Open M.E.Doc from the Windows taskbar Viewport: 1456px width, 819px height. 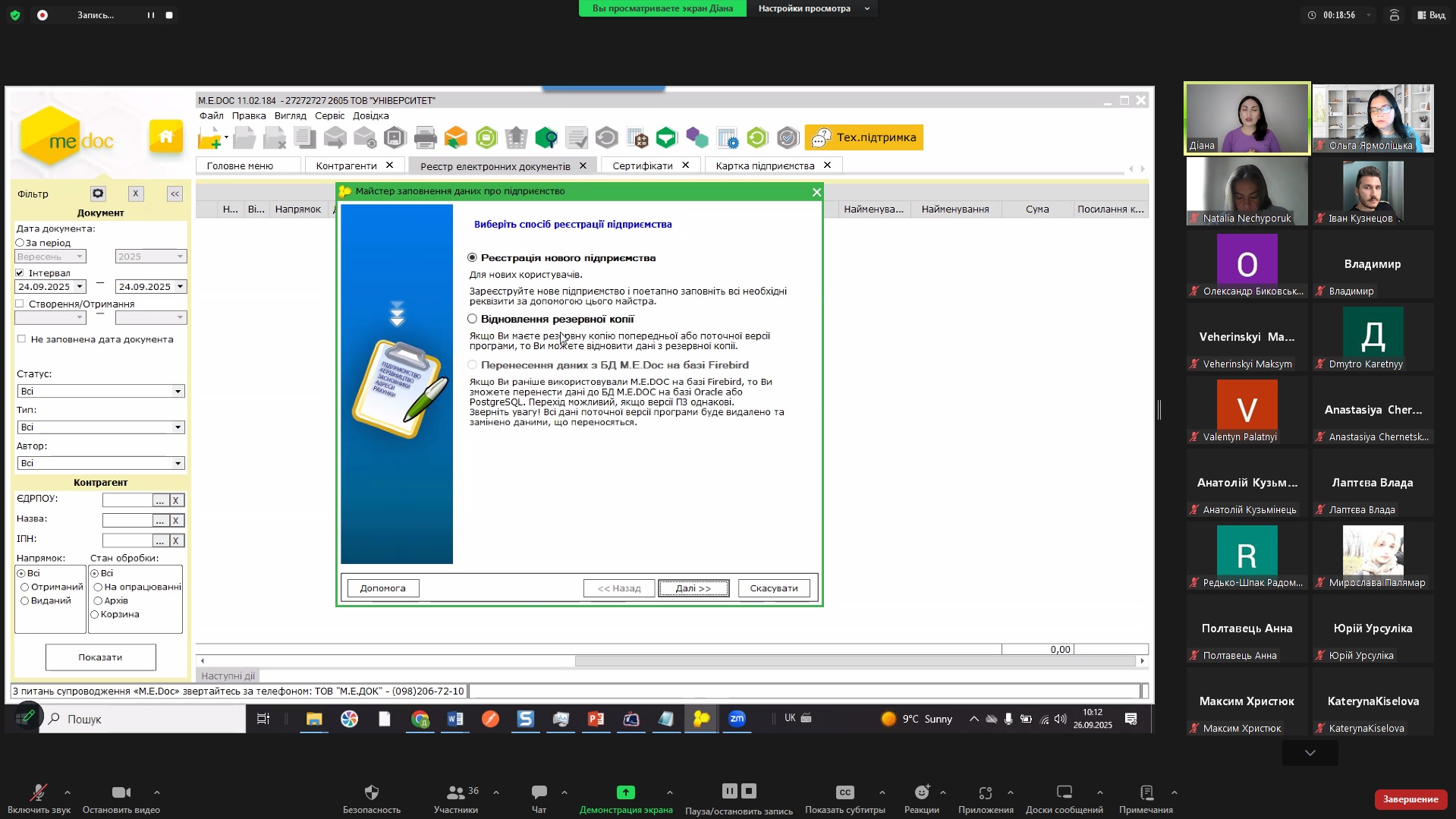click(701, 719)
